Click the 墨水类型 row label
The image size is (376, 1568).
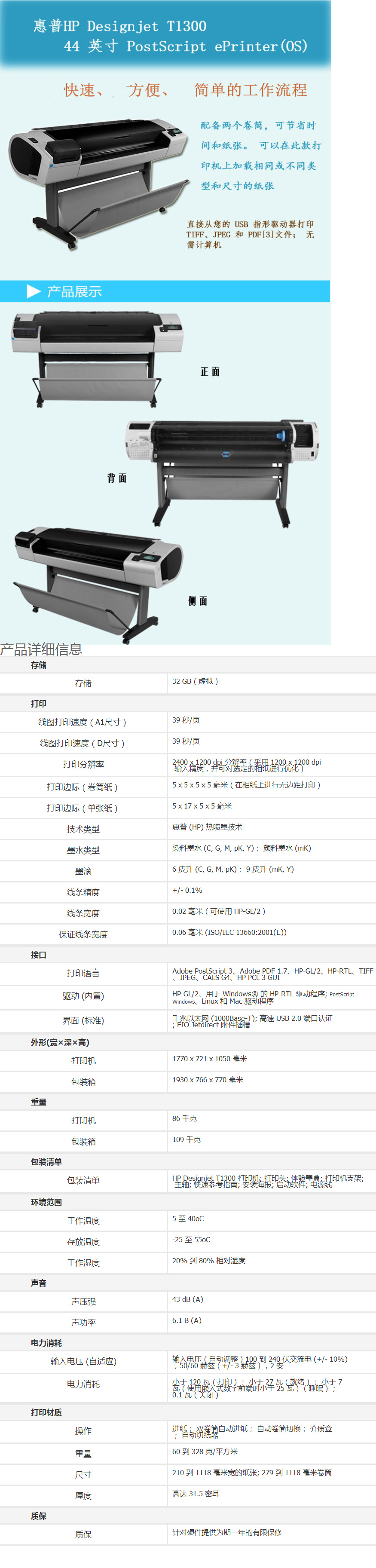coord(83,850)
